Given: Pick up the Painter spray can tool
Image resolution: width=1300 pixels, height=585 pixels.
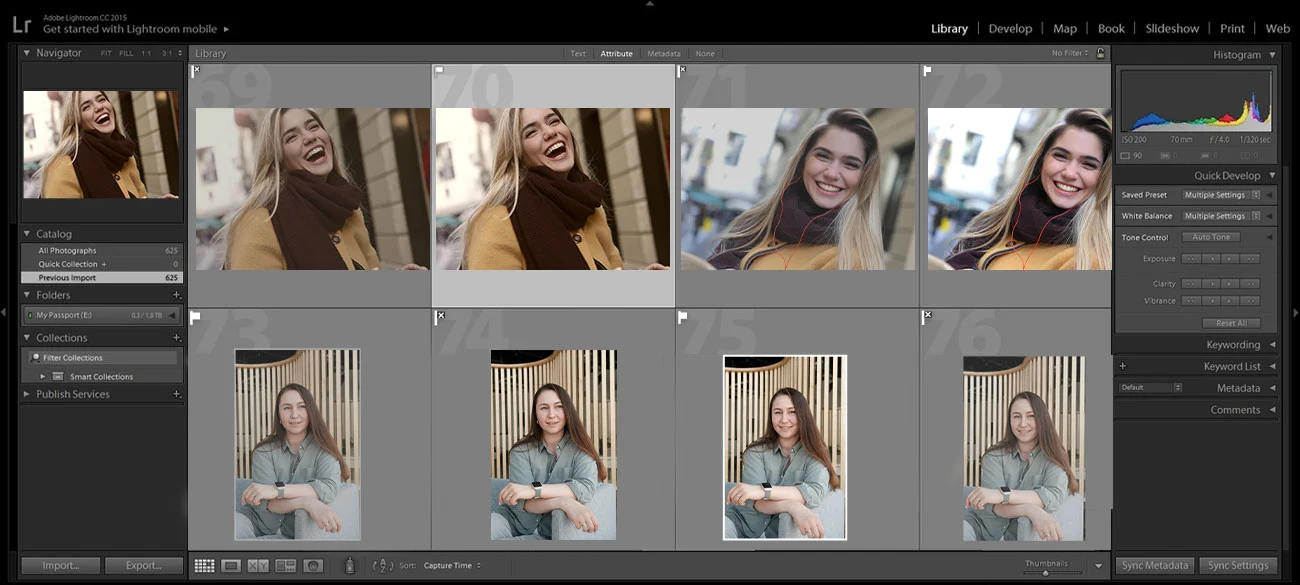Looking at the screenshot, I should (x=349, y=565).
